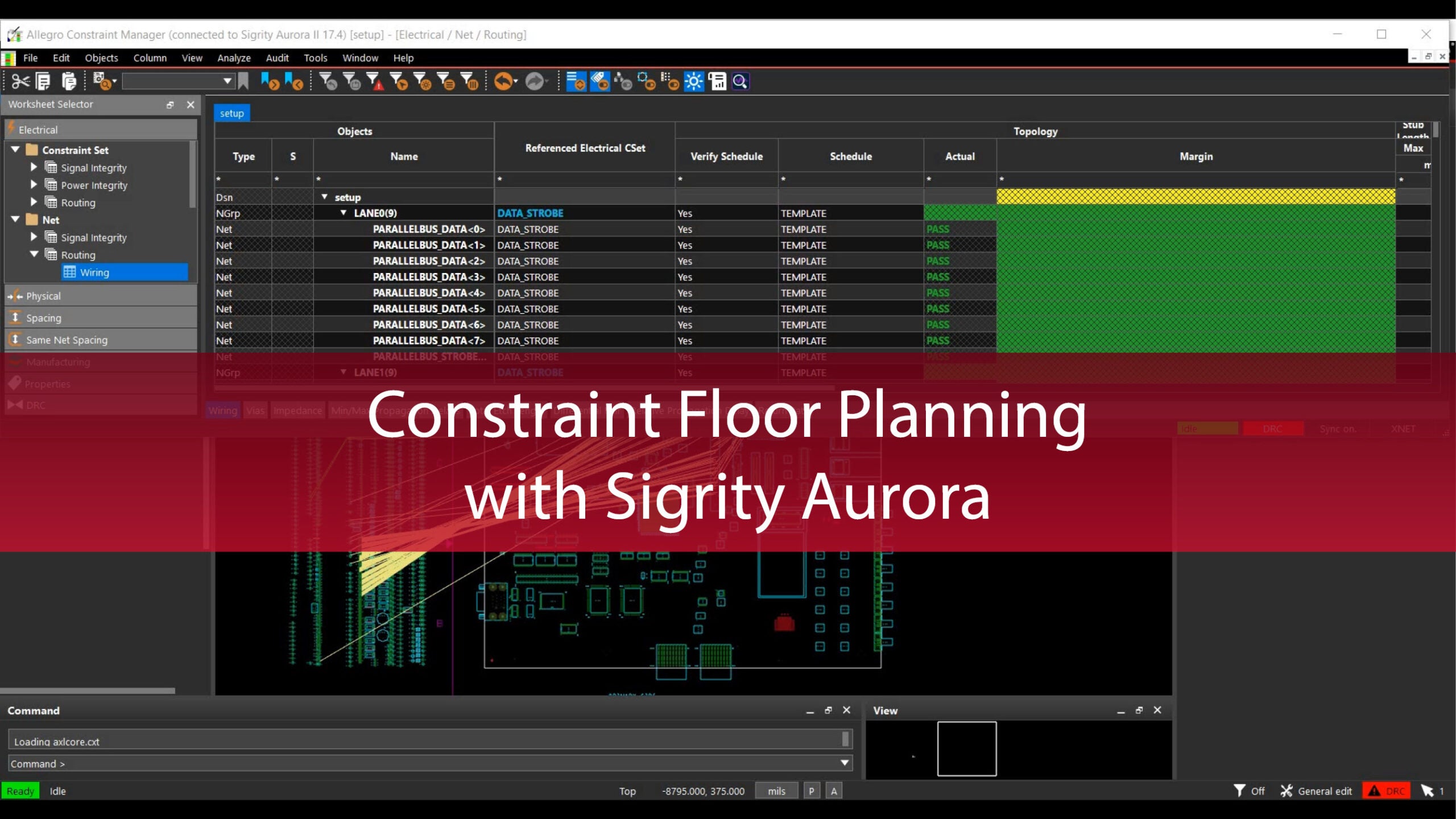Open the File menu
This screenshot has height=819, width=1456.
(30, 58)
